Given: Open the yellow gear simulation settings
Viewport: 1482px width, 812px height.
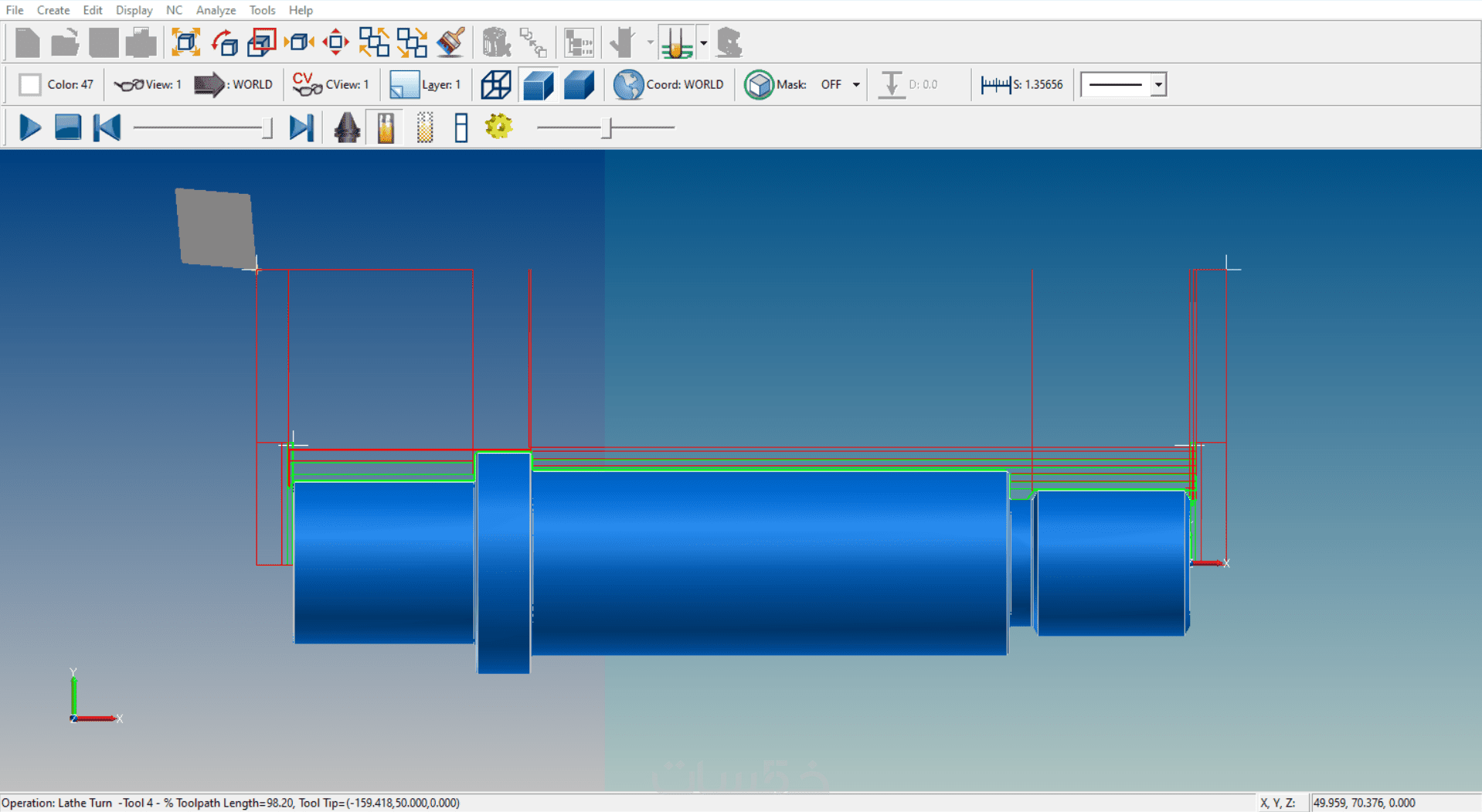Looking at the screenshot, I should click(x=498, y=127).
